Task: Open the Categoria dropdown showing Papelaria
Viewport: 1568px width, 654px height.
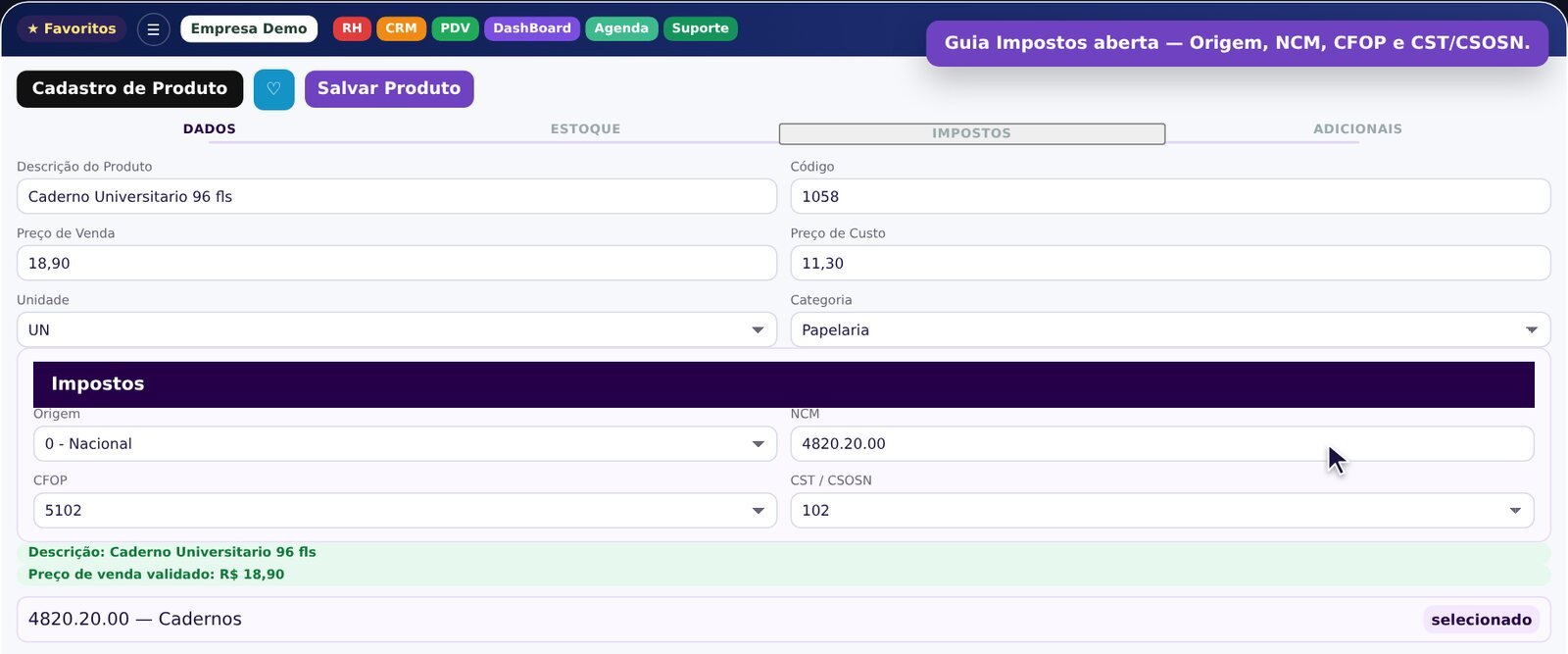Action: click(x=1170, y=329)
